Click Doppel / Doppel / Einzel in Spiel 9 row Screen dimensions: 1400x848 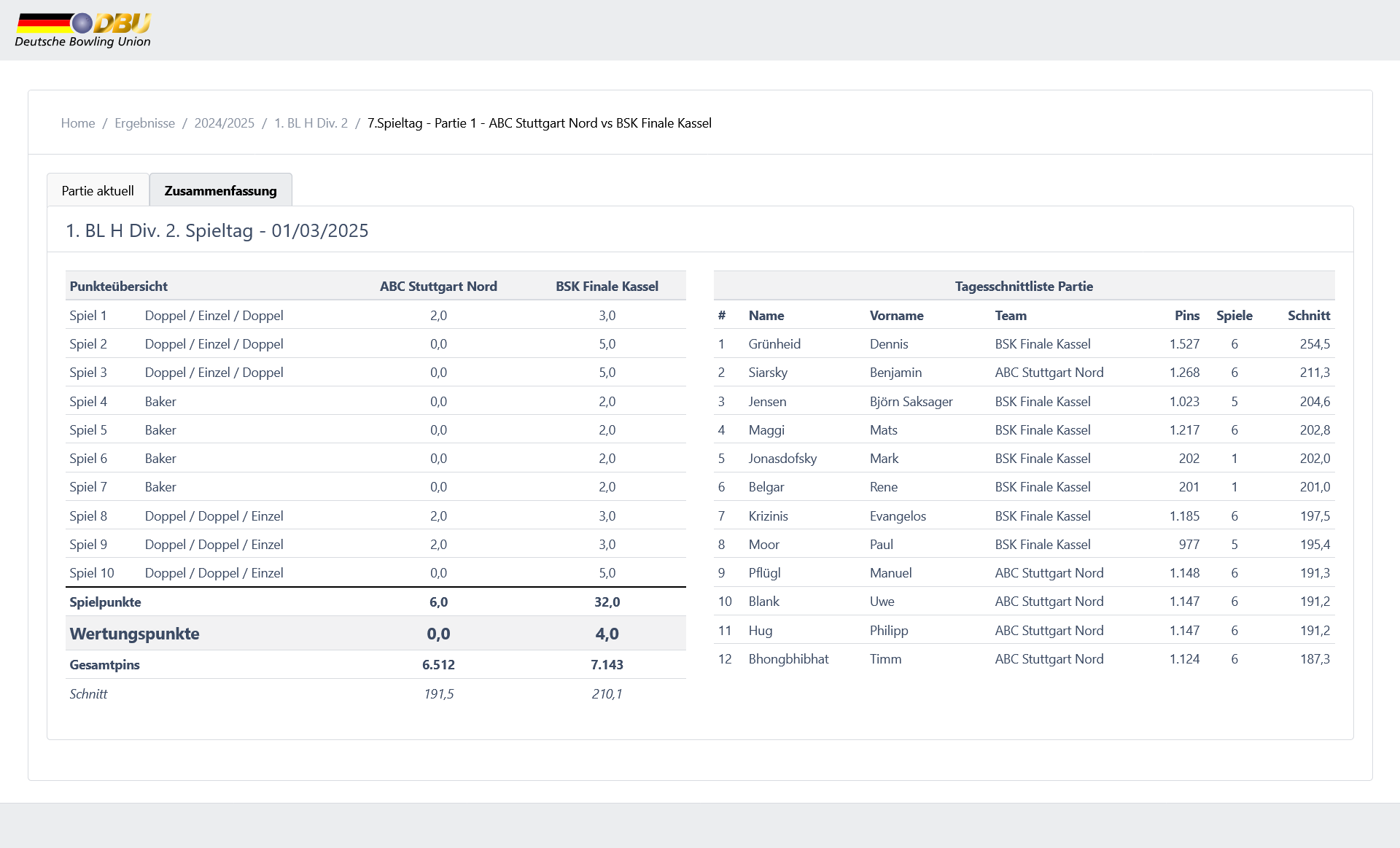(x=214, y=545)
